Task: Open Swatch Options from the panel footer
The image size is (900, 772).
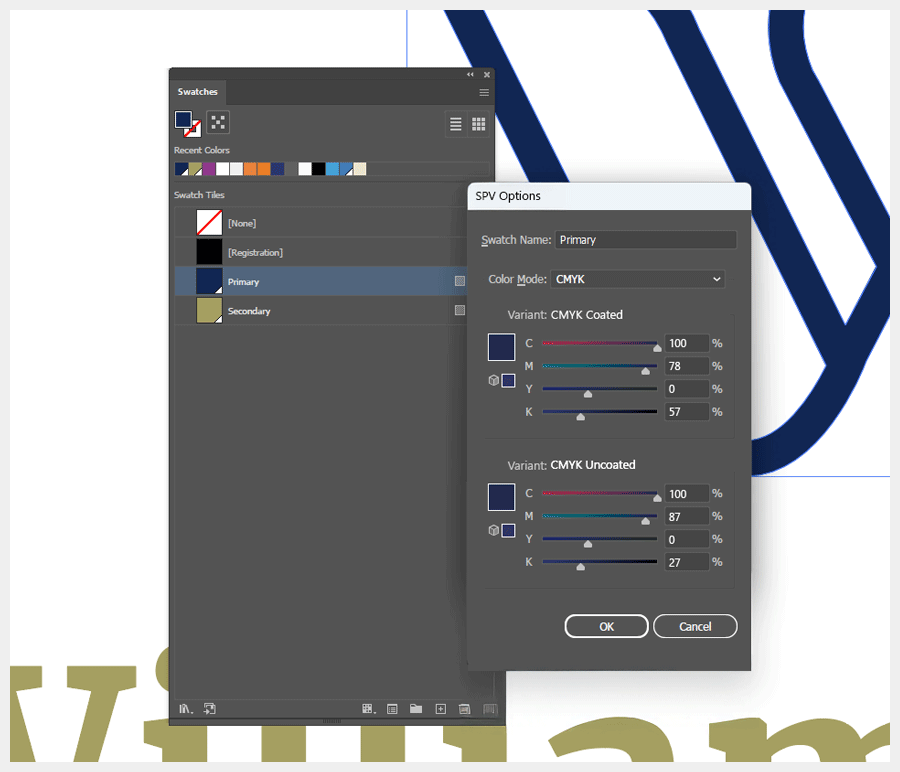Action: 390,708
